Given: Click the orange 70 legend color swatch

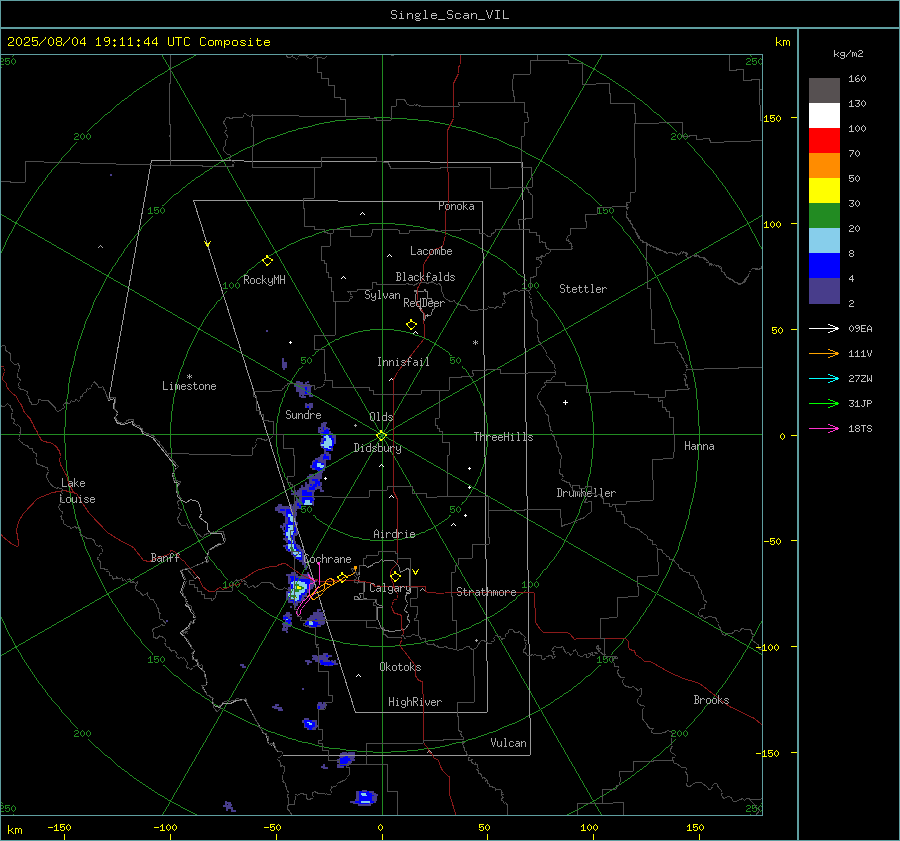Looking at the screenshot, I should [x=824, y=166].
